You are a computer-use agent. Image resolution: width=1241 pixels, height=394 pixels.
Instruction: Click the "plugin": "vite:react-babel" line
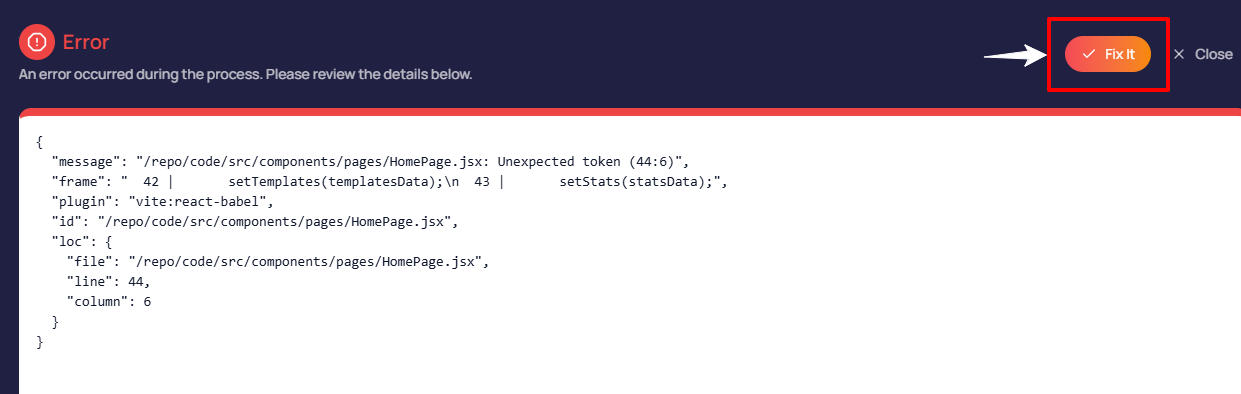(162, 201)
